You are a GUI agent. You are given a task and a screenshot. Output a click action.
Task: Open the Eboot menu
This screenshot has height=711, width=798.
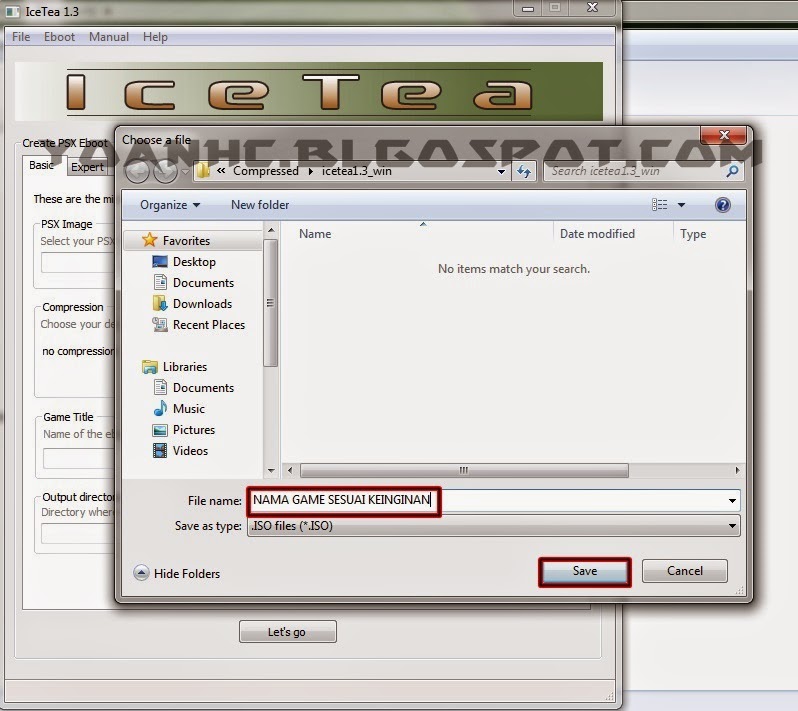pyautogui.click(x=59, y=37)
